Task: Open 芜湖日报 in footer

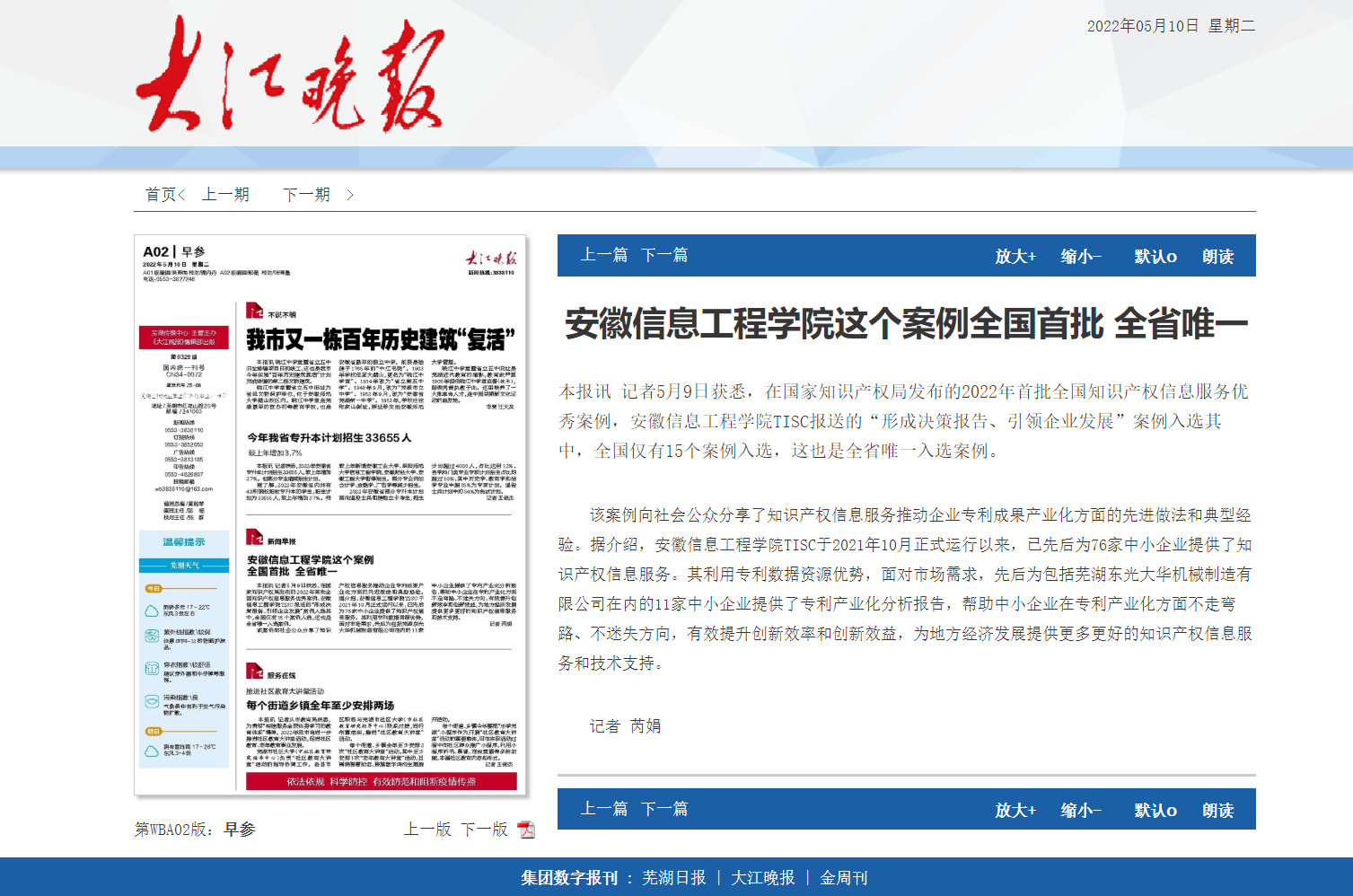Action: pos(673,878)
